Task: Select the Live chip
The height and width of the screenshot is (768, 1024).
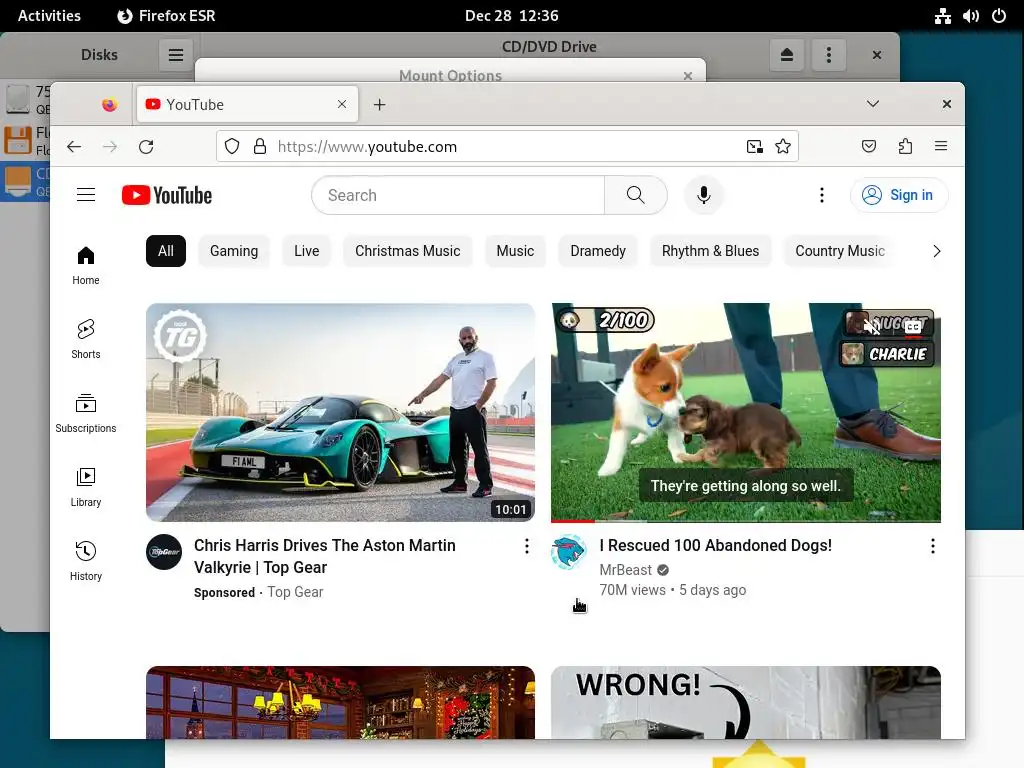Action: pos(306,251)
